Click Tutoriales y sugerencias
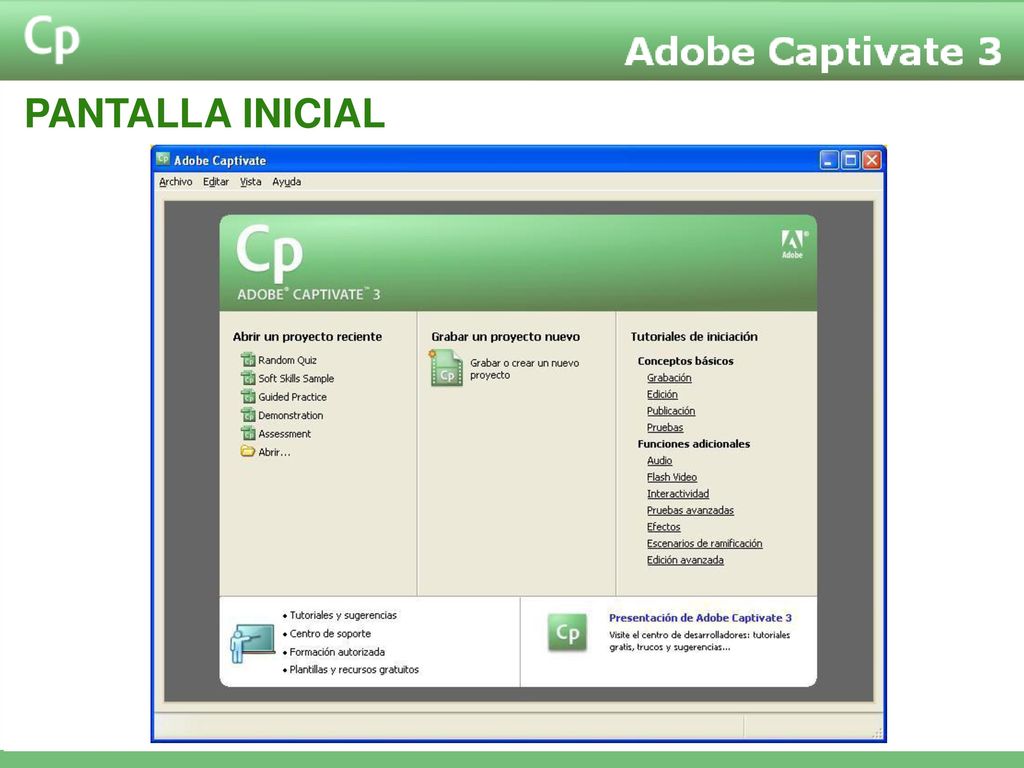Image resolution: width=1024 pixels, height=768 pixels. coord(343,615)
